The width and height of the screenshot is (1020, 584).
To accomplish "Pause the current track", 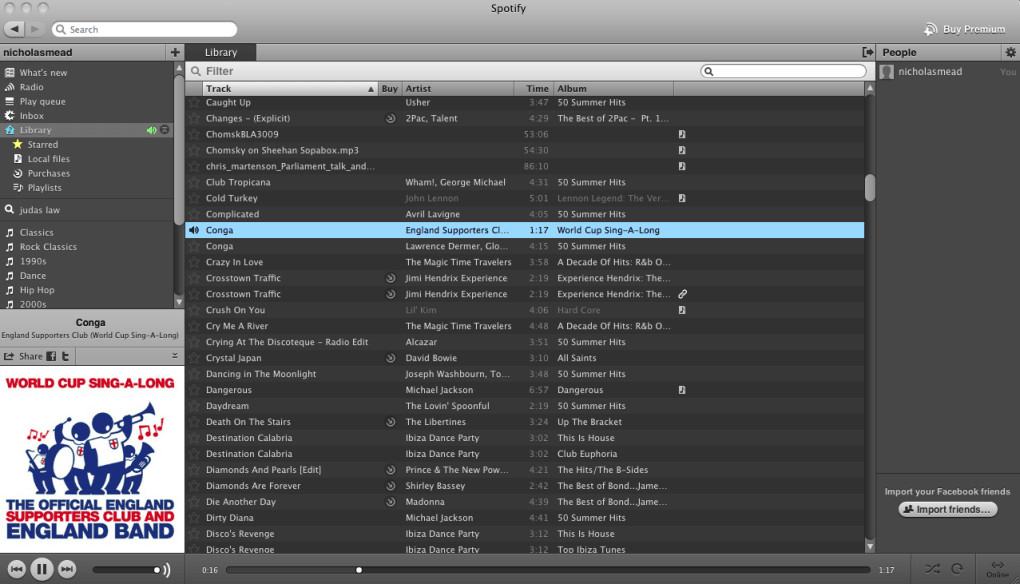I will [42, 569].
